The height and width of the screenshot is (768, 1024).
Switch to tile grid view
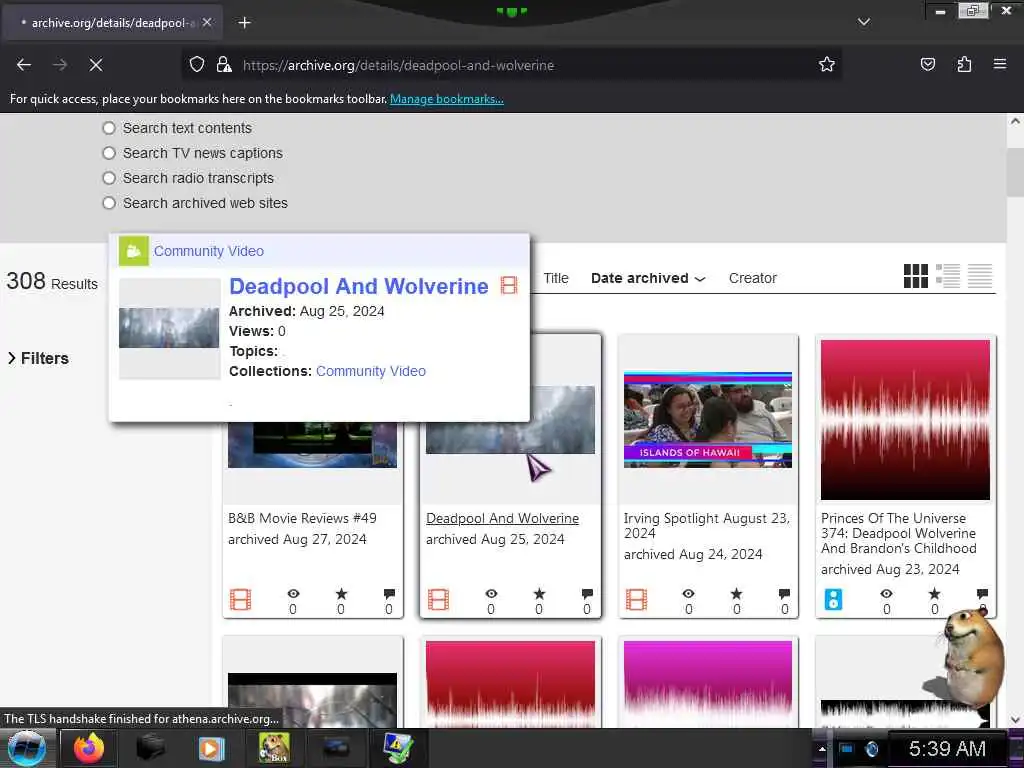916,276
